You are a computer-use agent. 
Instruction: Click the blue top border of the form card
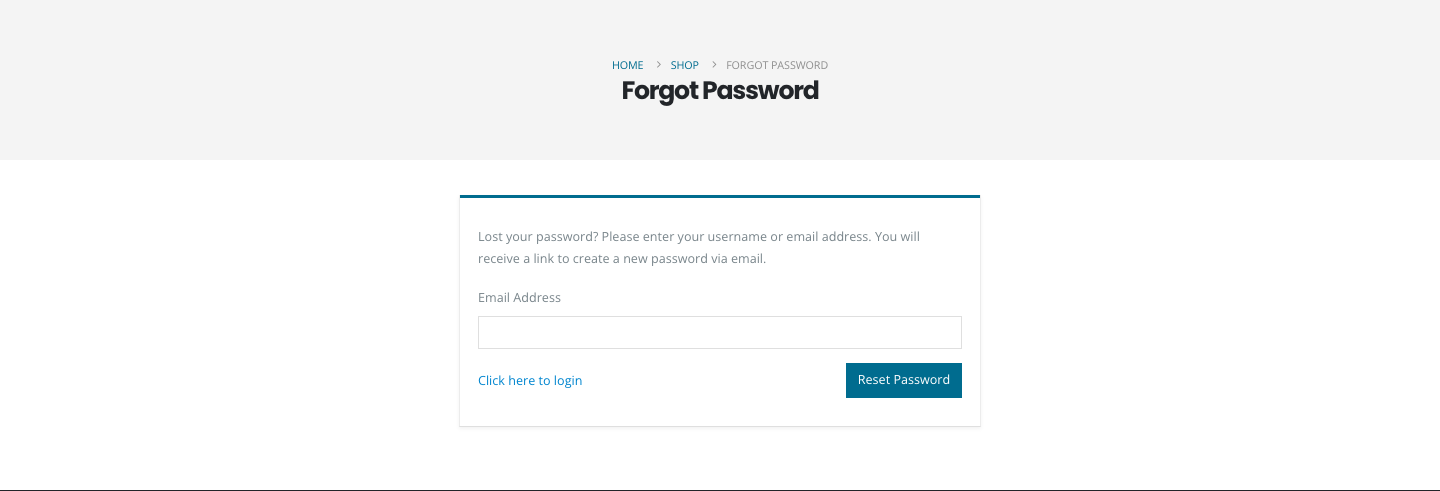click(x=719, y=197)
